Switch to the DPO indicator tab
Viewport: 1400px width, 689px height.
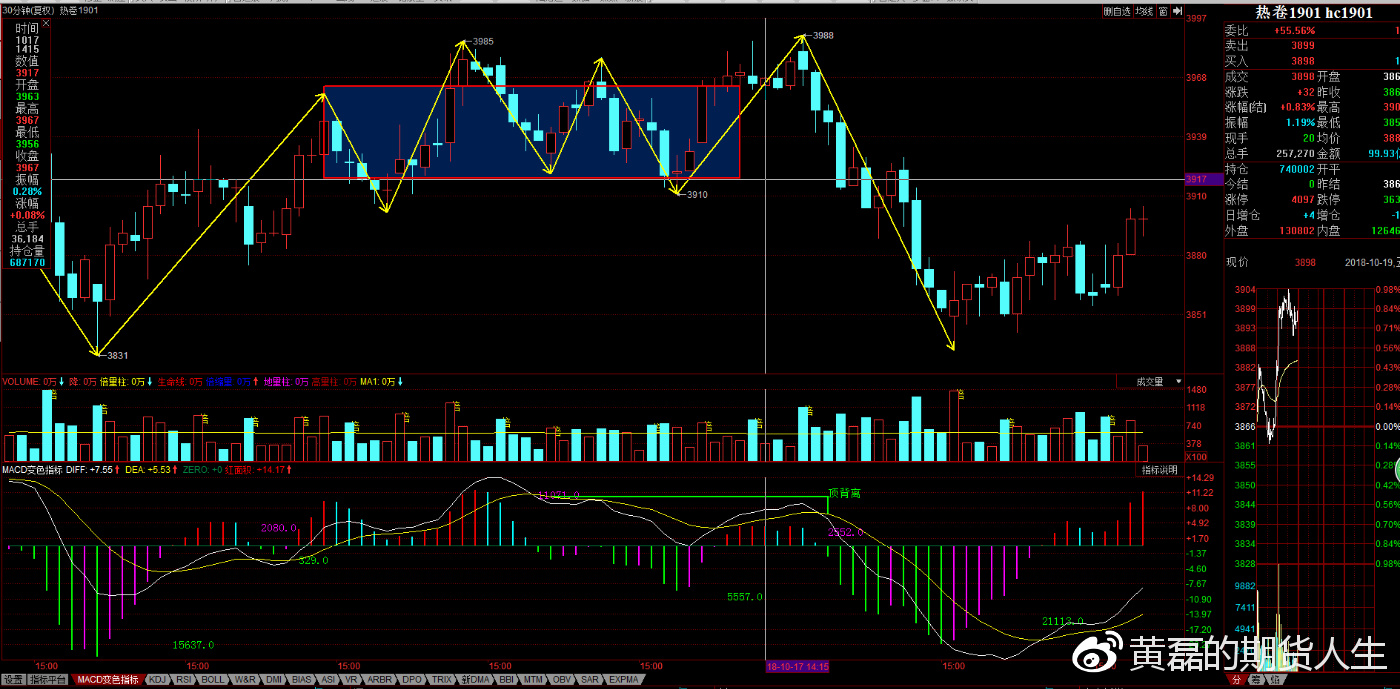click(x=412, y=680)
